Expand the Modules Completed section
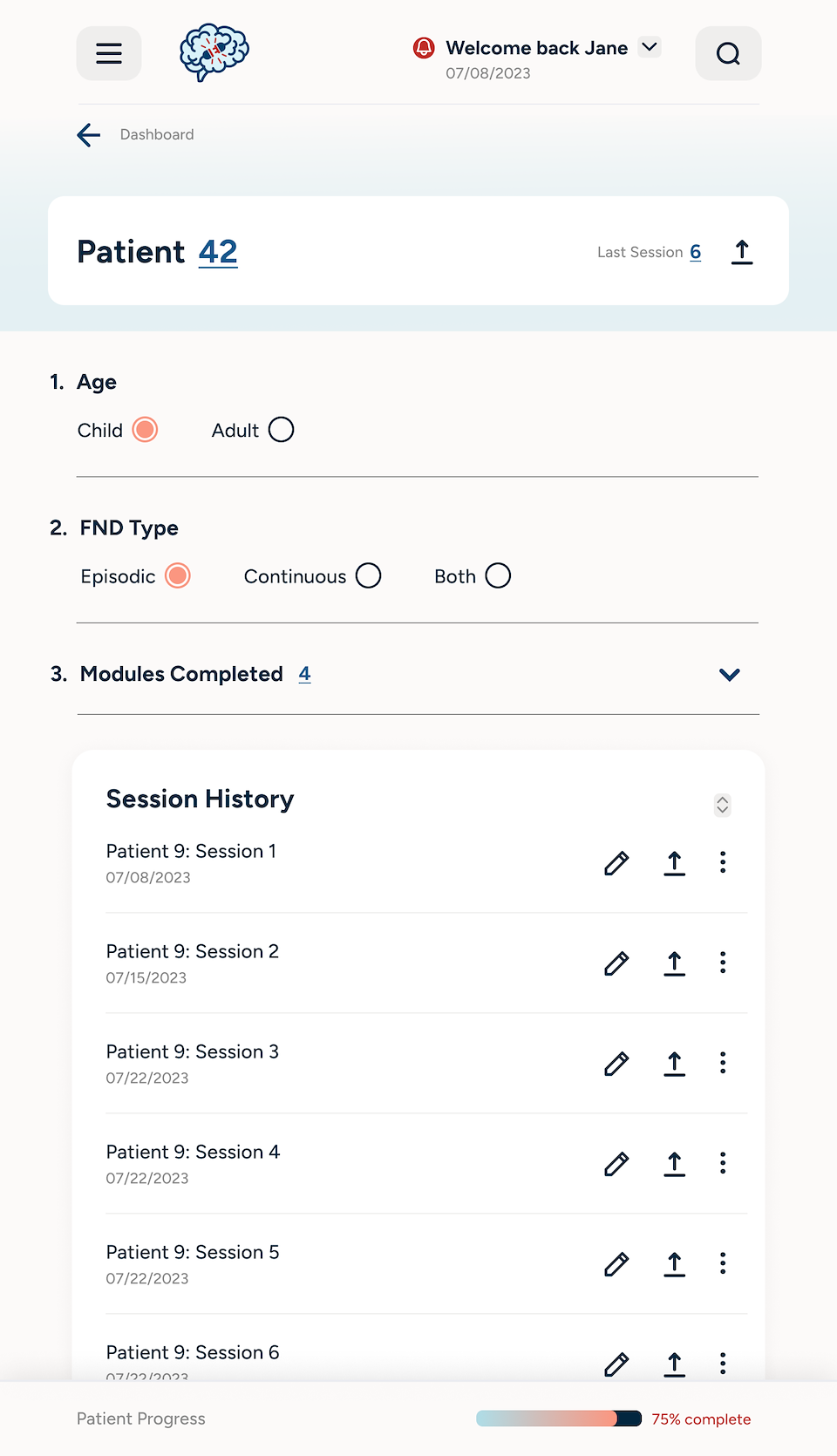Viewport: 837px width, 1456px height. coord(730,675)
